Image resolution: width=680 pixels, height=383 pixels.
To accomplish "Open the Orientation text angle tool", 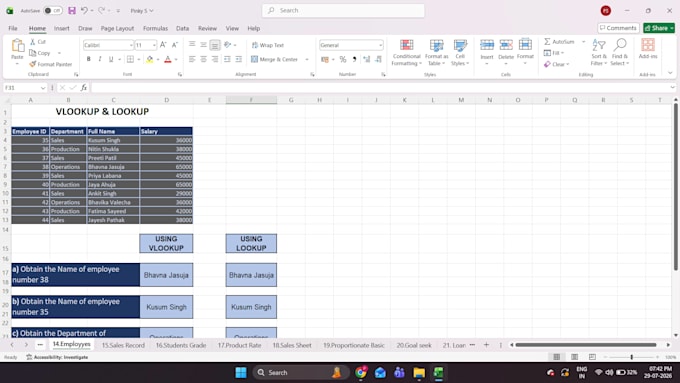I will [x=228, y=45].
